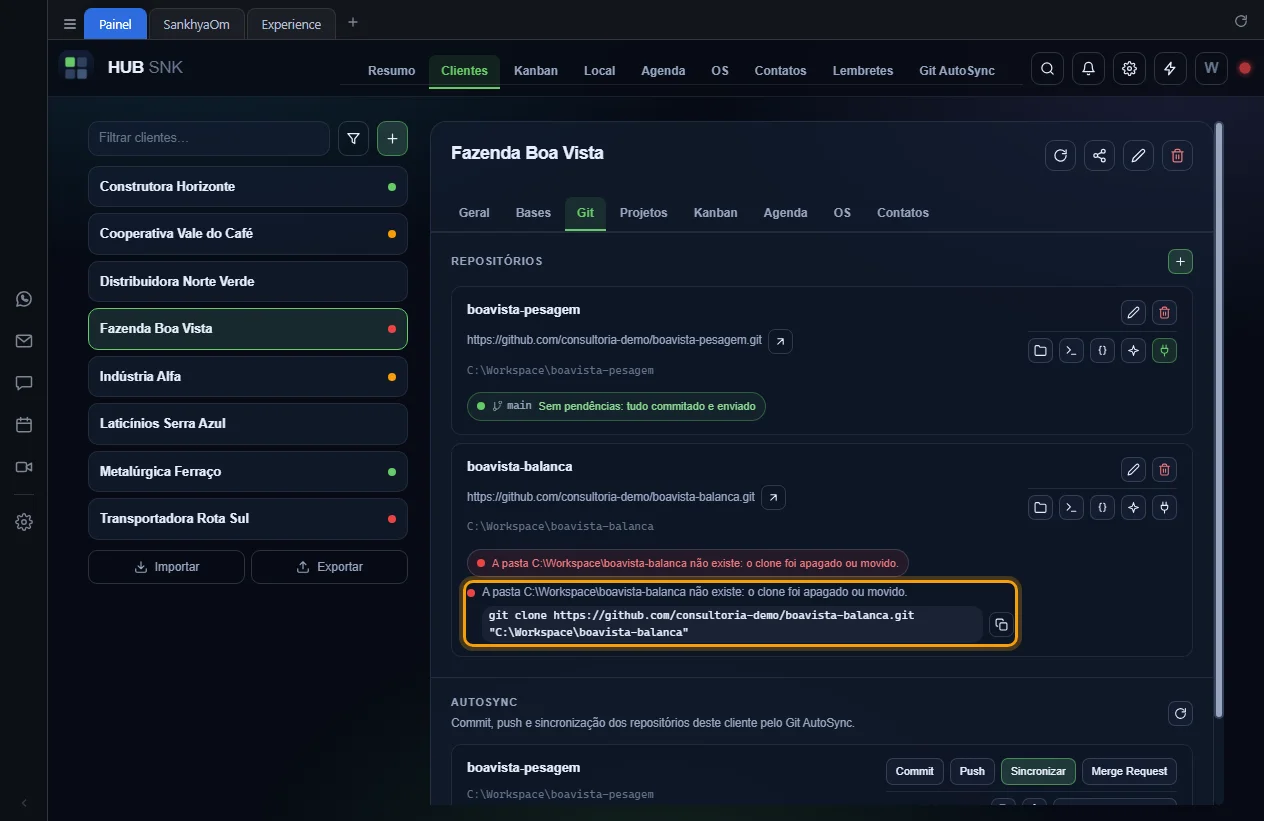1264x821 pixels.
Task: Open the video camera icon in sidebar
Action: 24,467
